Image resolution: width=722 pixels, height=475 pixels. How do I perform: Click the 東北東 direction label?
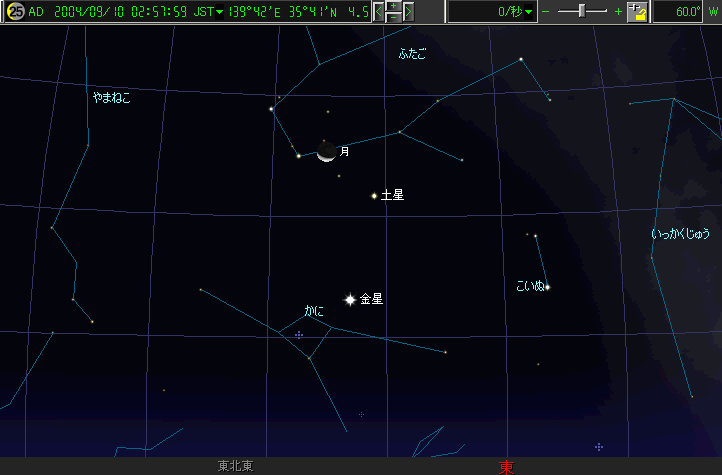point(235,467)
